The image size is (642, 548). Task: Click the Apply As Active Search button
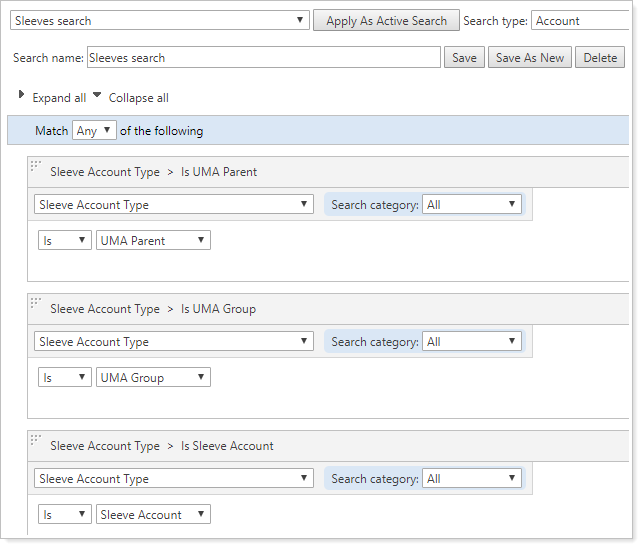point(386,21)
